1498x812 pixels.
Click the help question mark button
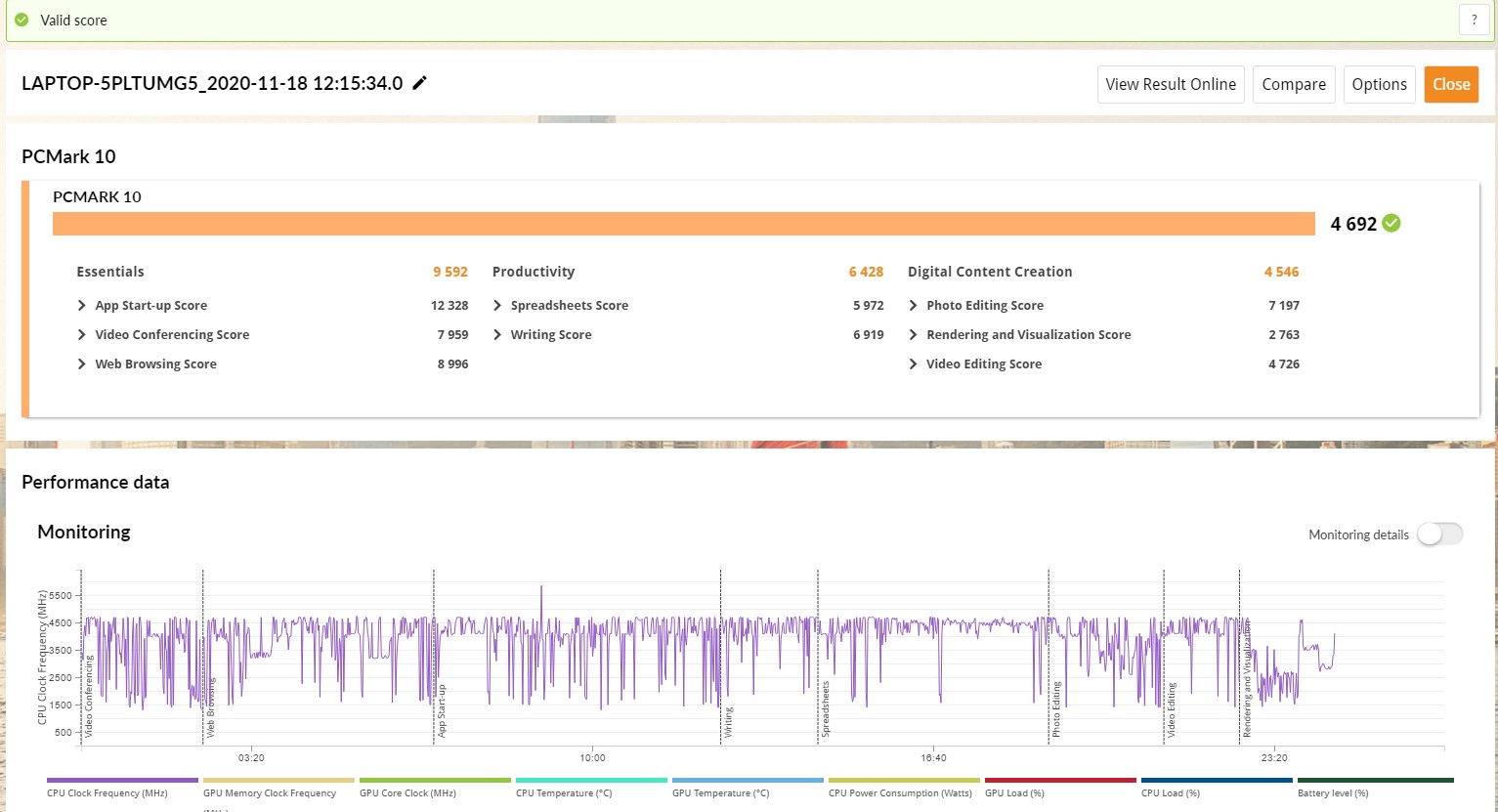click(1474, 20)
